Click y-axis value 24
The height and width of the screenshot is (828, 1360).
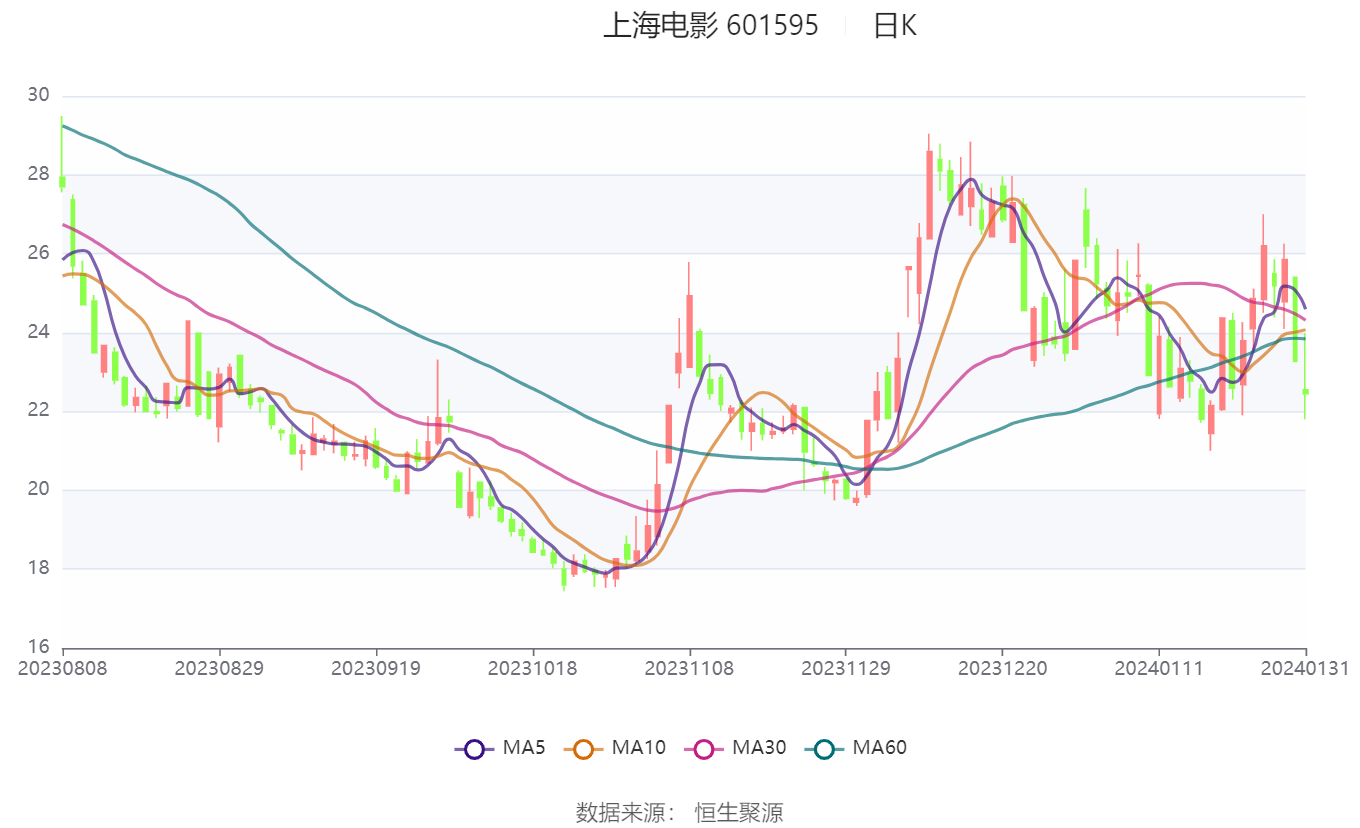(38, 333)
